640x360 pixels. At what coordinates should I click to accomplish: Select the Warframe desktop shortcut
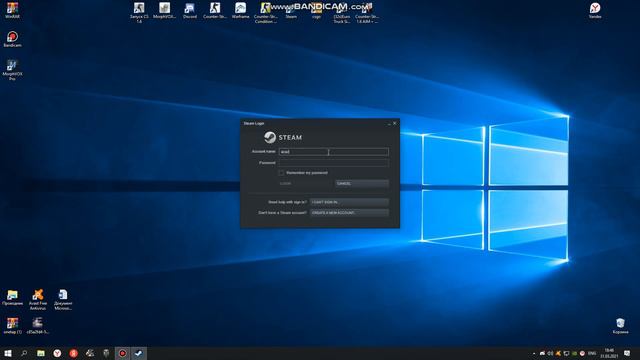240,11
